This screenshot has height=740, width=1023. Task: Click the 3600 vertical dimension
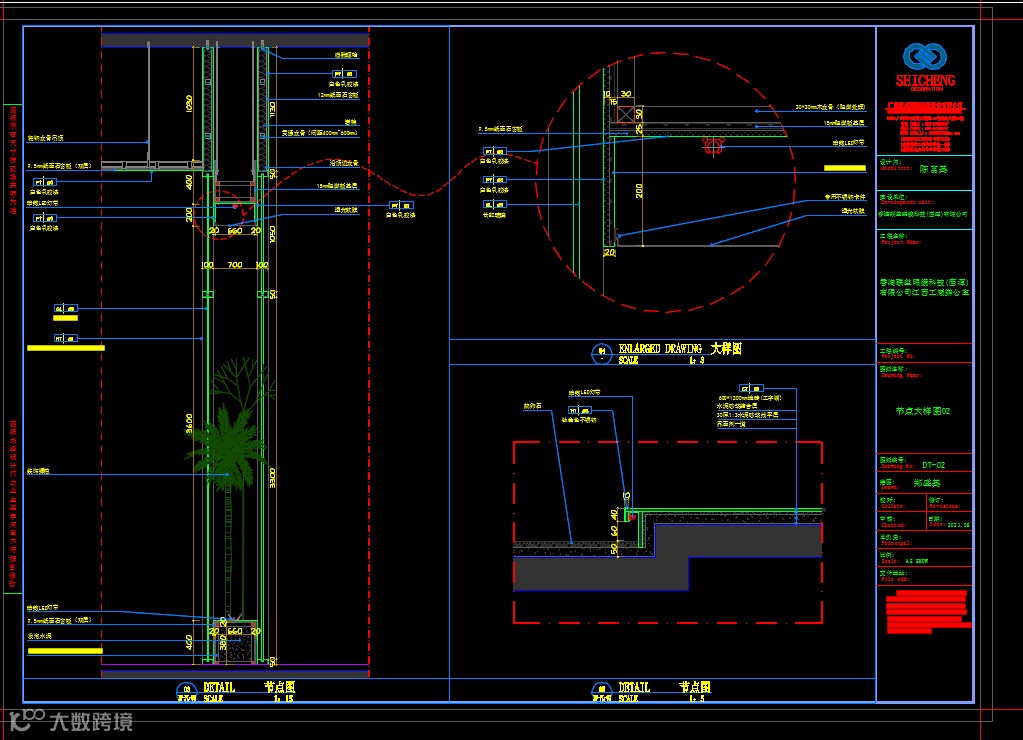click(189, 424)
